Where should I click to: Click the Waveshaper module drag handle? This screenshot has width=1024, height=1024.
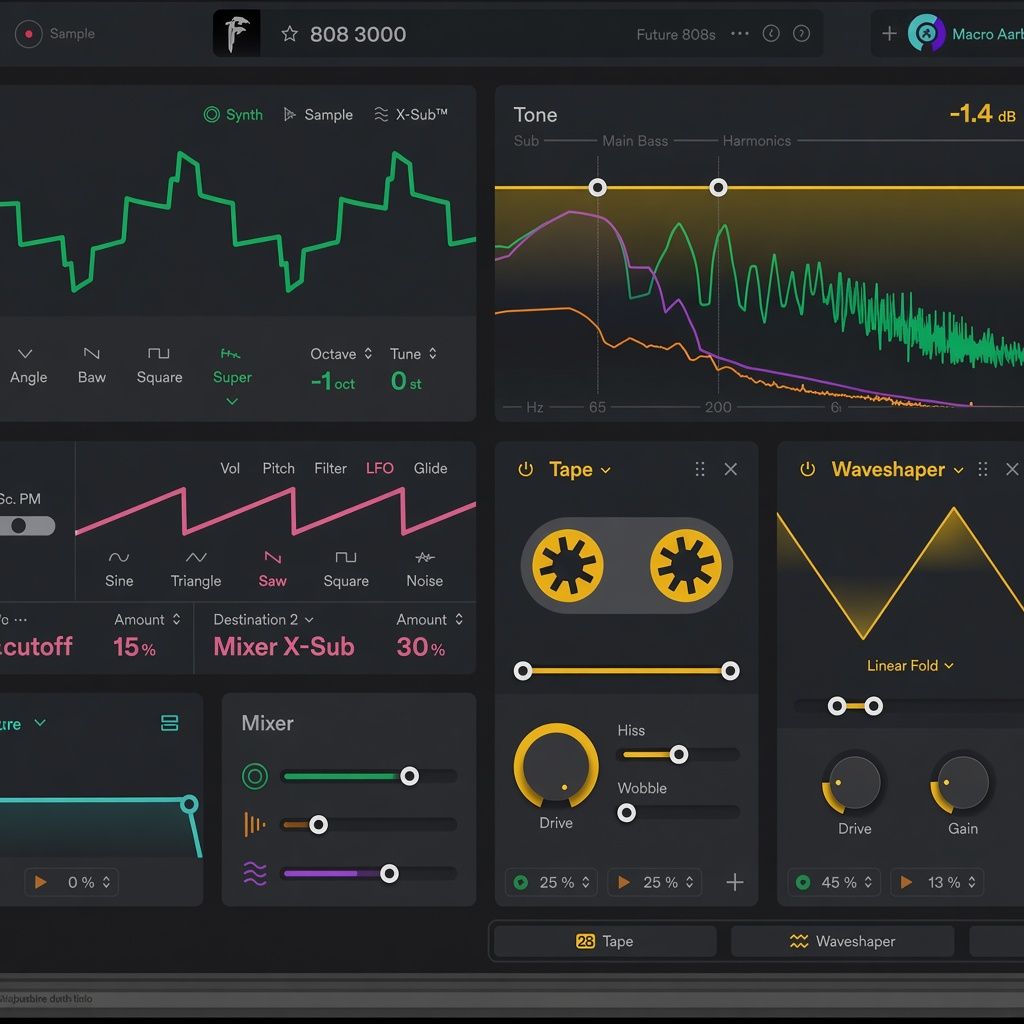click(982, 469)
